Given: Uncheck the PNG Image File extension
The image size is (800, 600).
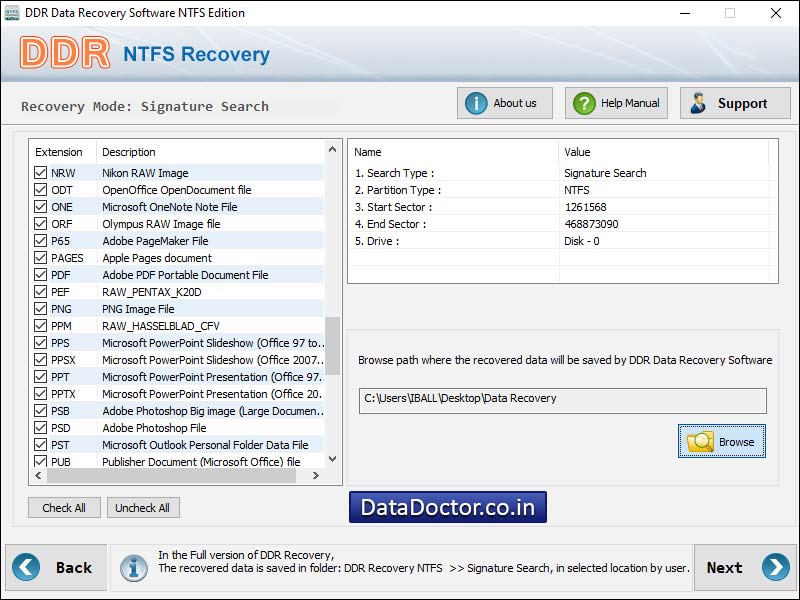Looking at the screenshot, I should coord(40,309).
